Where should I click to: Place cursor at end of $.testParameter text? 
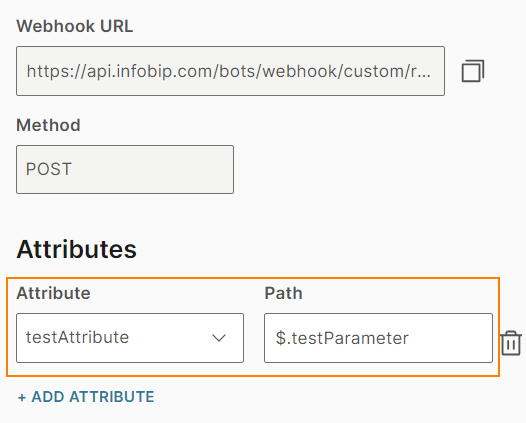pyautogui.click(x=409, y=338)
